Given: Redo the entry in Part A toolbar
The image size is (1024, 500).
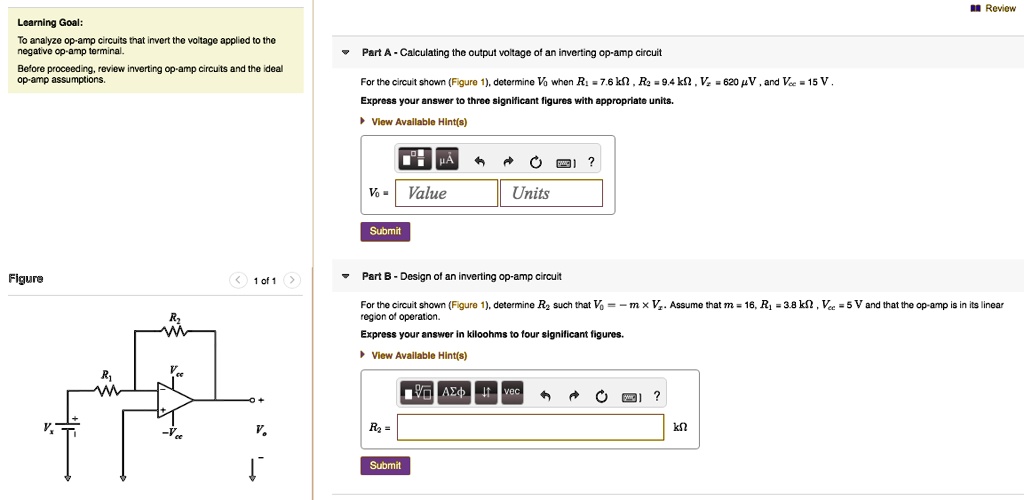Looking at the screenshot, I should pyautogui.click(x=507, y=161).
